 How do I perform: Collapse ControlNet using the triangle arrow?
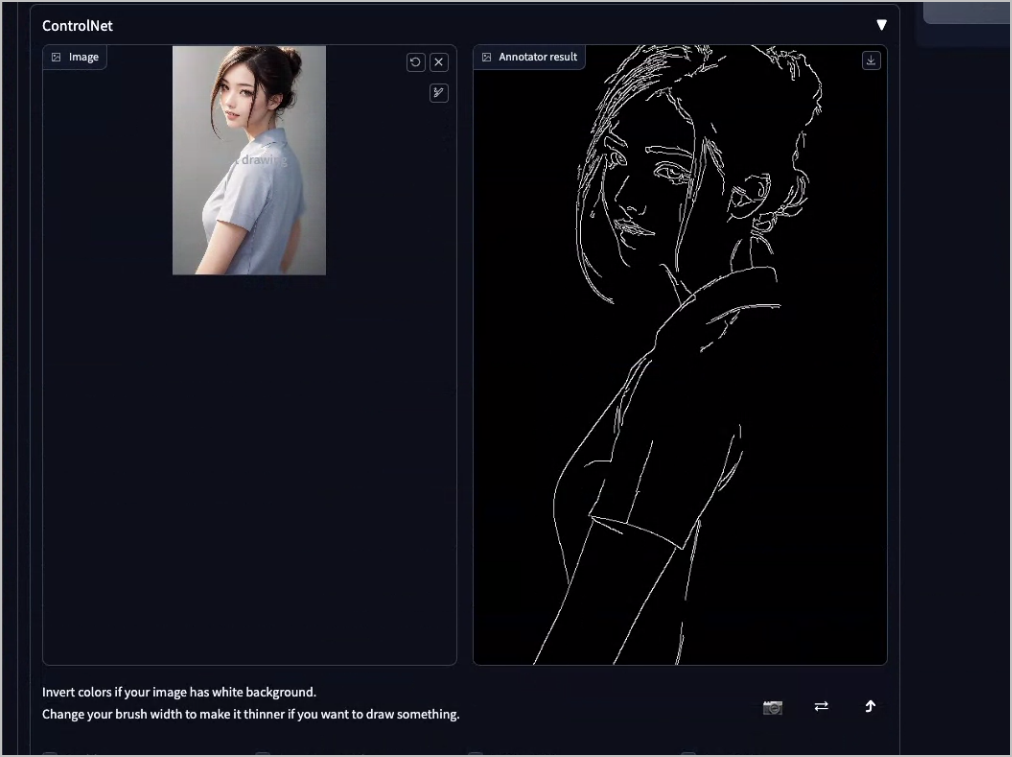(x=881, y=23)
